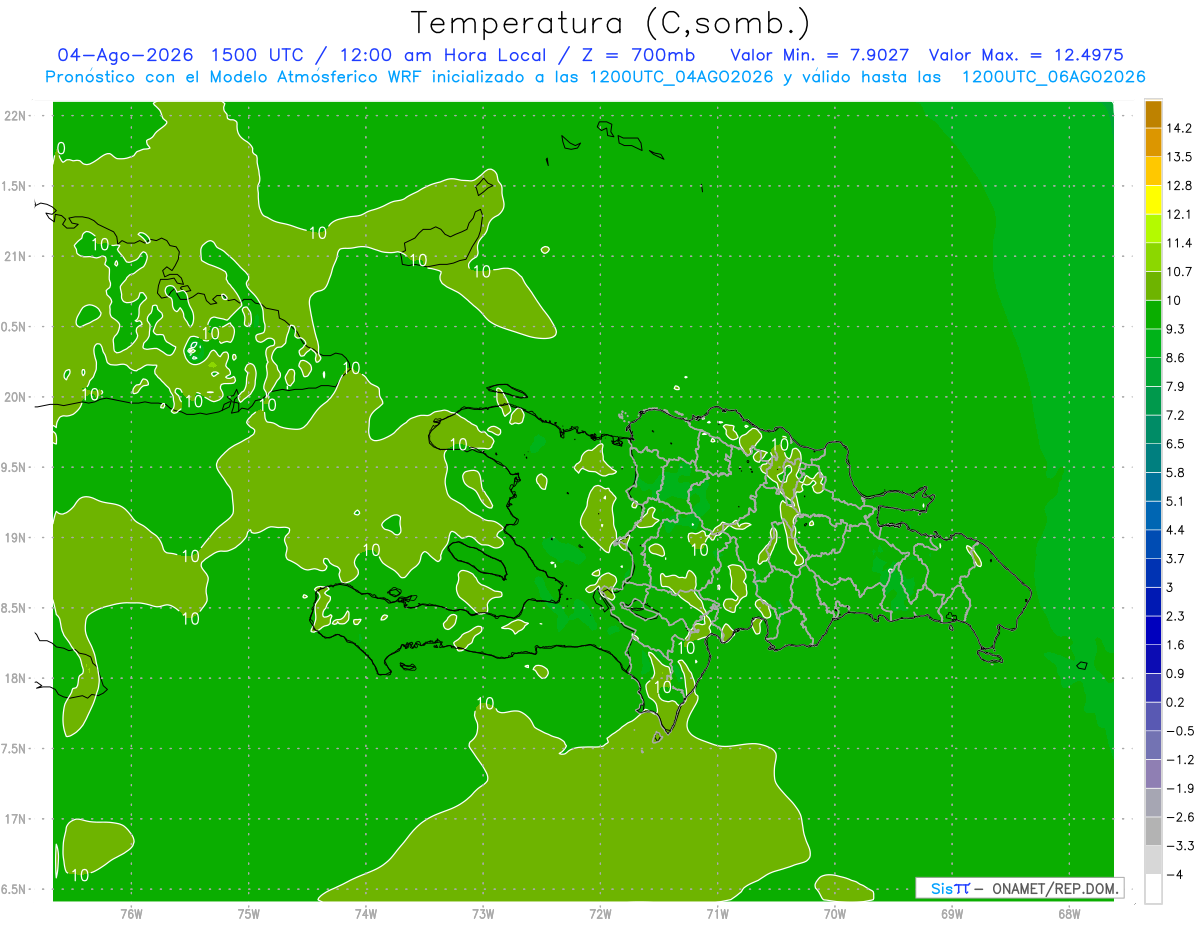
Task: Click the title "Temperatura (C,somb.)"
Action: click(x=610, y=23)
